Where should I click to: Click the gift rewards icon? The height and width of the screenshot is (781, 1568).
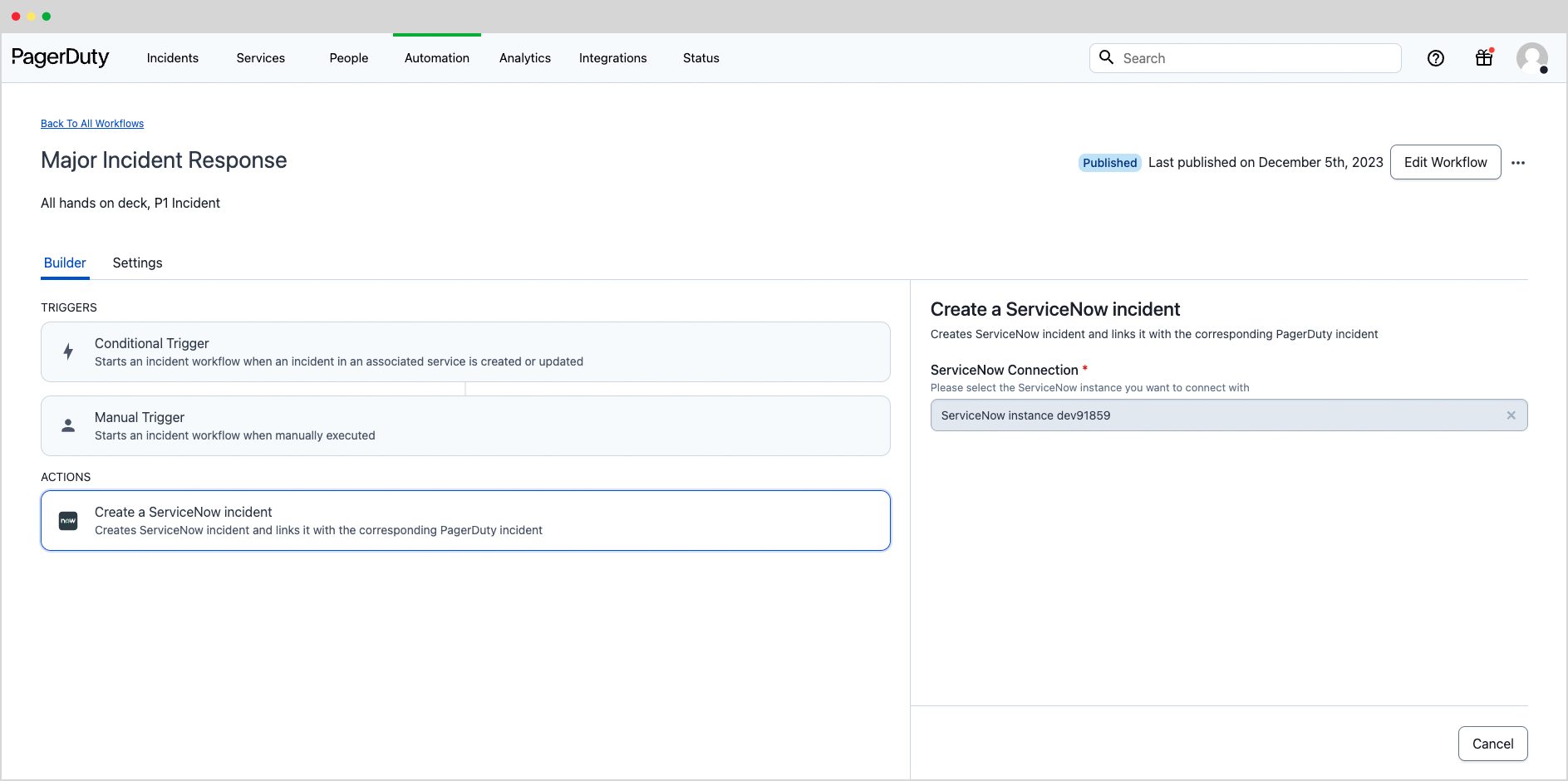[x=1484, y=58]
